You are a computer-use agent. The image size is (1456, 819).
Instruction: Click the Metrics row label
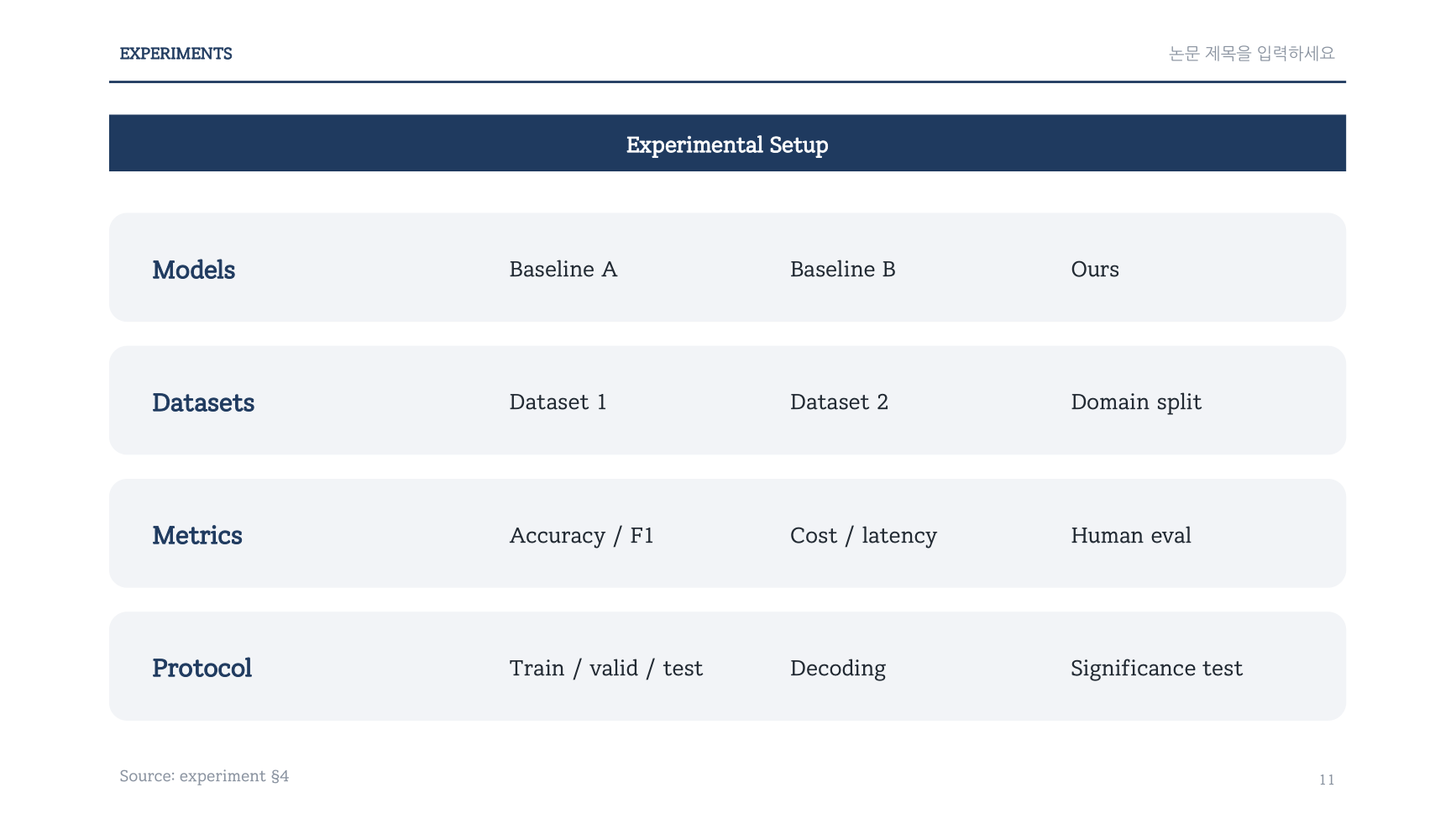click(197, 535)
